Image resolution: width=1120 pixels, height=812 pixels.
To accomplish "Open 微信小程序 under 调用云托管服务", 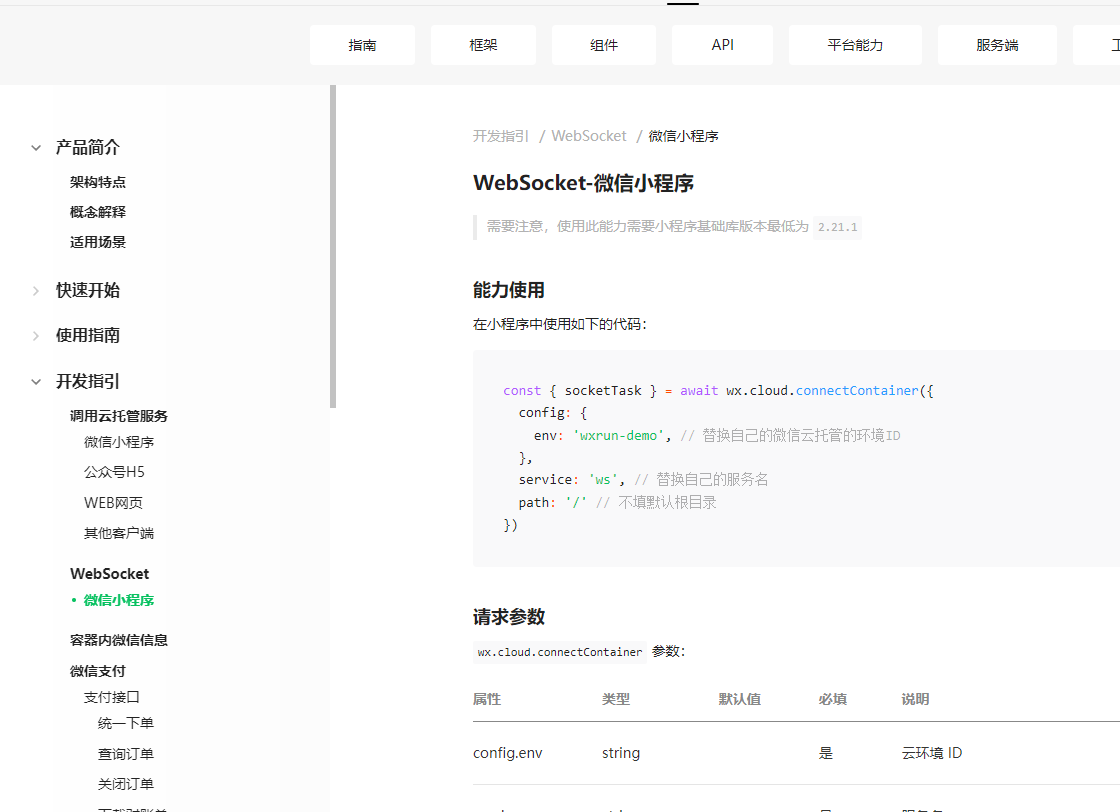I will tap(119, 442).
